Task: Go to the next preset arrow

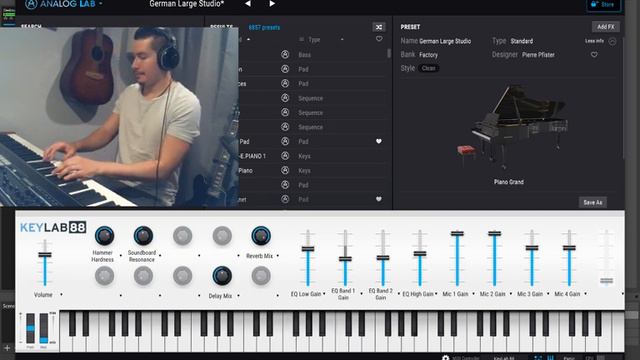Action: [272, 4]
